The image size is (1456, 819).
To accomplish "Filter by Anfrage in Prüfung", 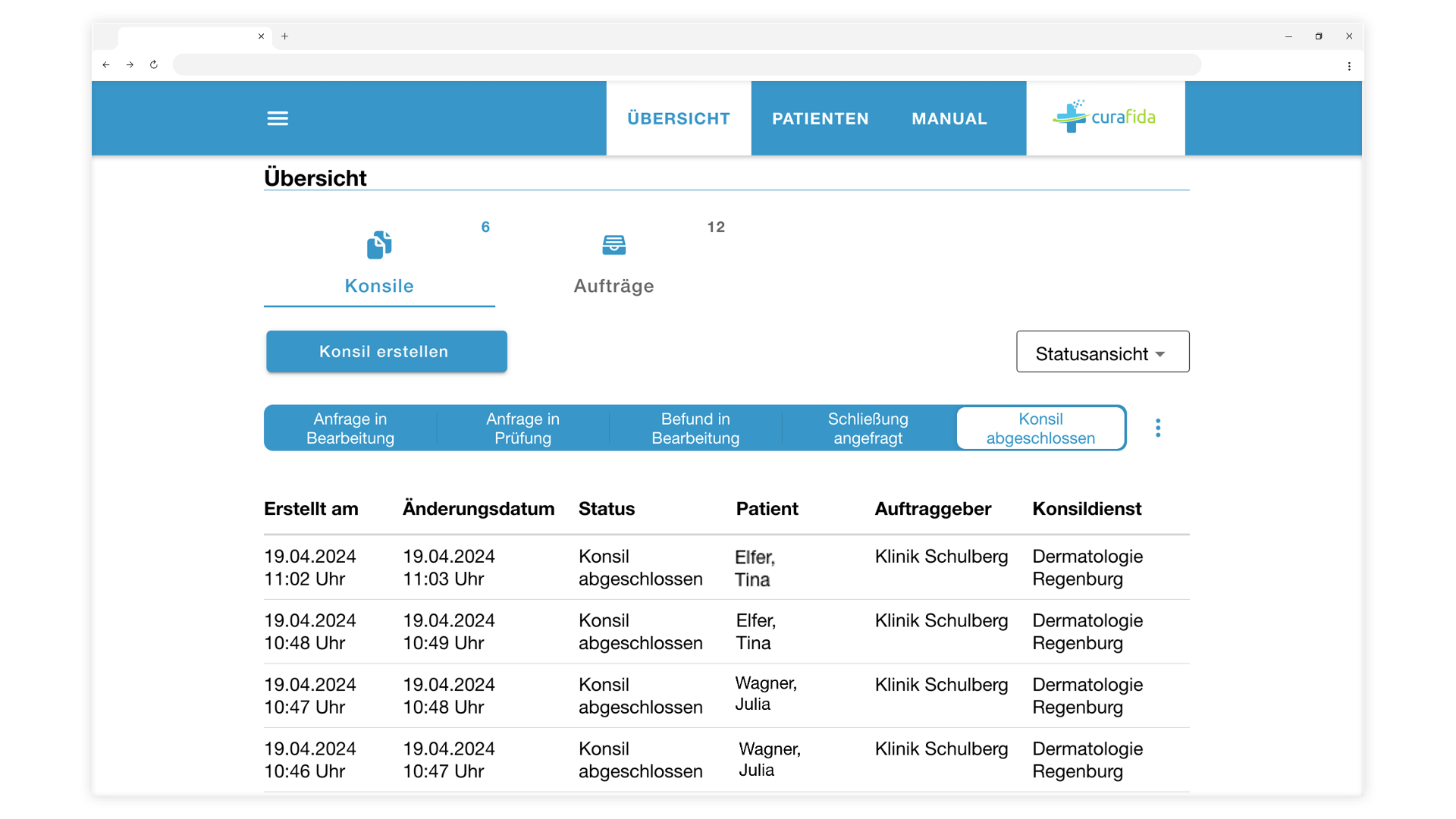I will [x=522, y=428].
